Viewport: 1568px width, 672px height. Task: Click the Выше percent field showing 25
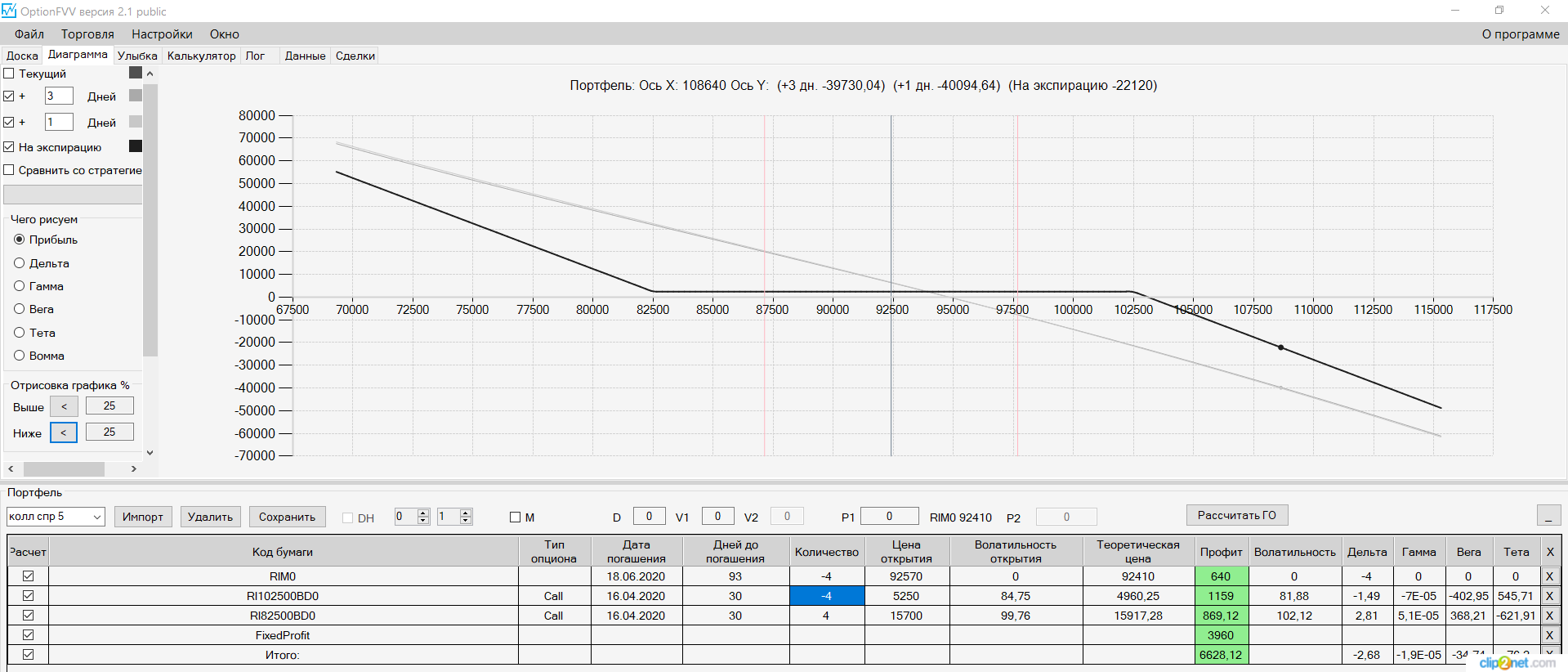pyautogui.click(x=109, y=406)
